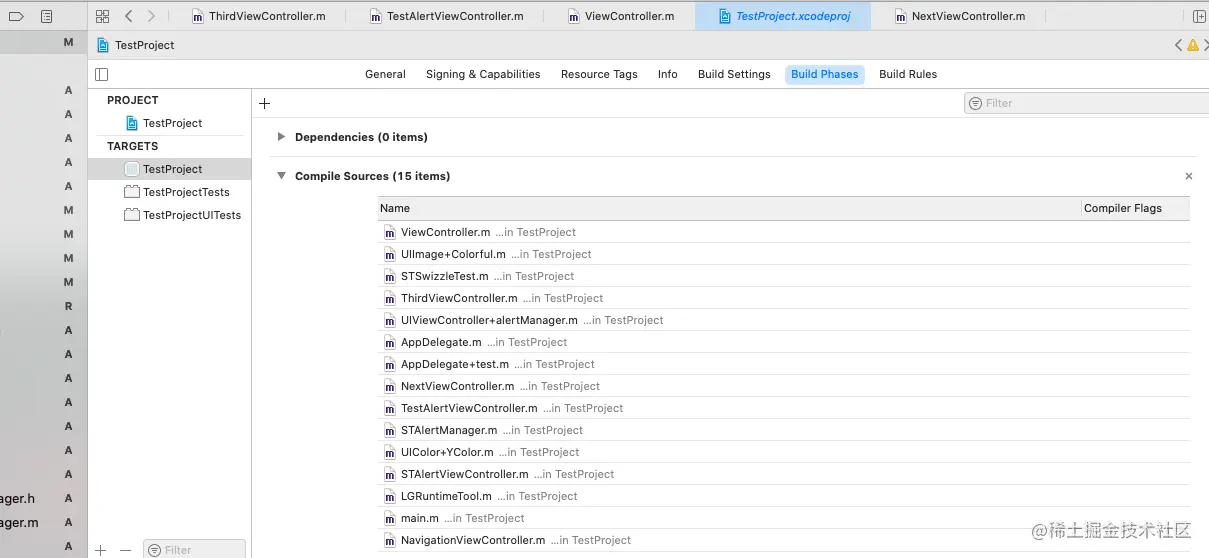Click the yellow warning triangle icon
Image resolution: width=1209 pixels, height=558 pixels.
(1192, 45)
